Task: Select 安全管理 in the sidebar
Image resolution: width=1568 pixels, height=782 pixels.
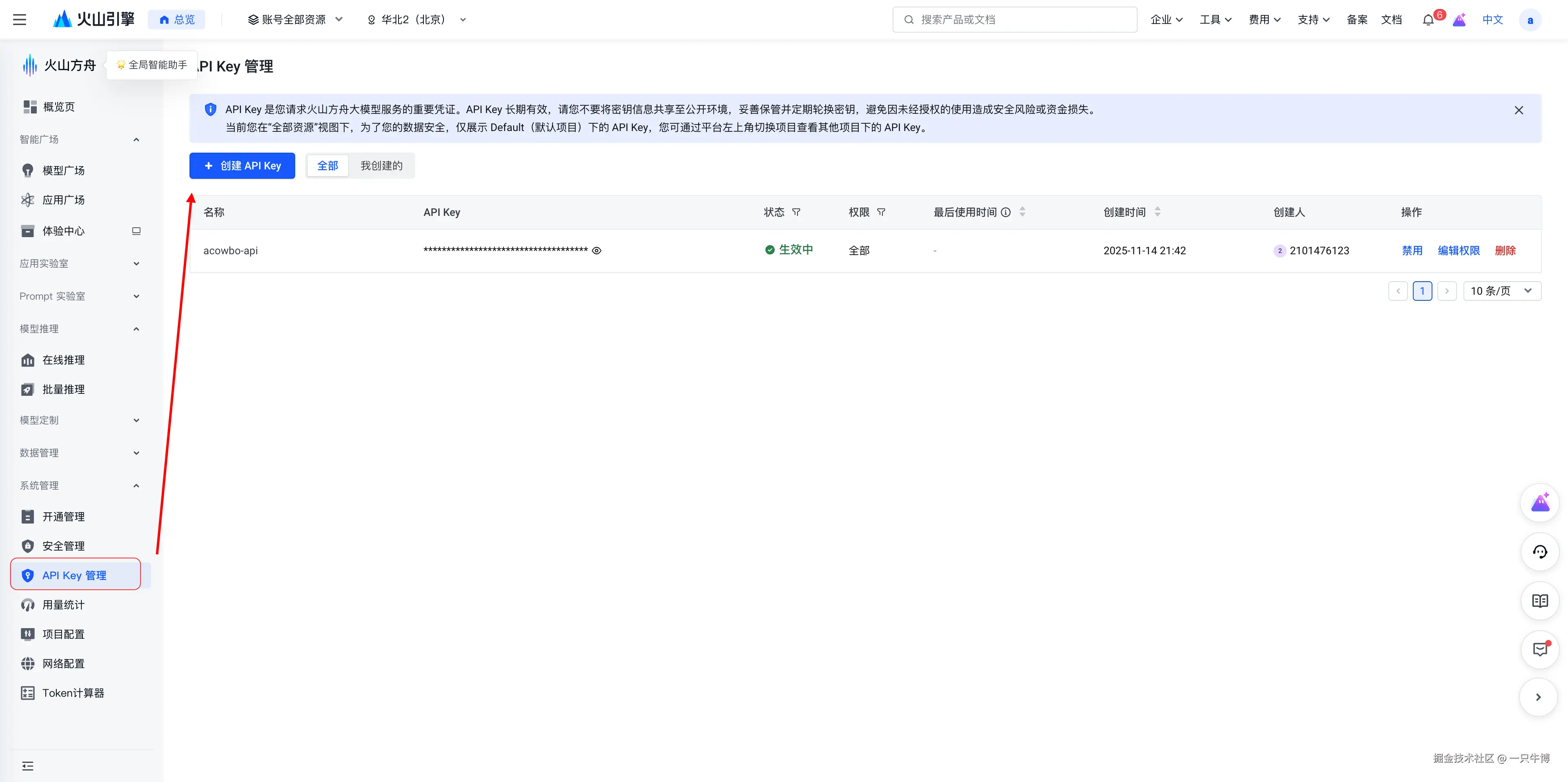Action: click(x=64, y=545)
